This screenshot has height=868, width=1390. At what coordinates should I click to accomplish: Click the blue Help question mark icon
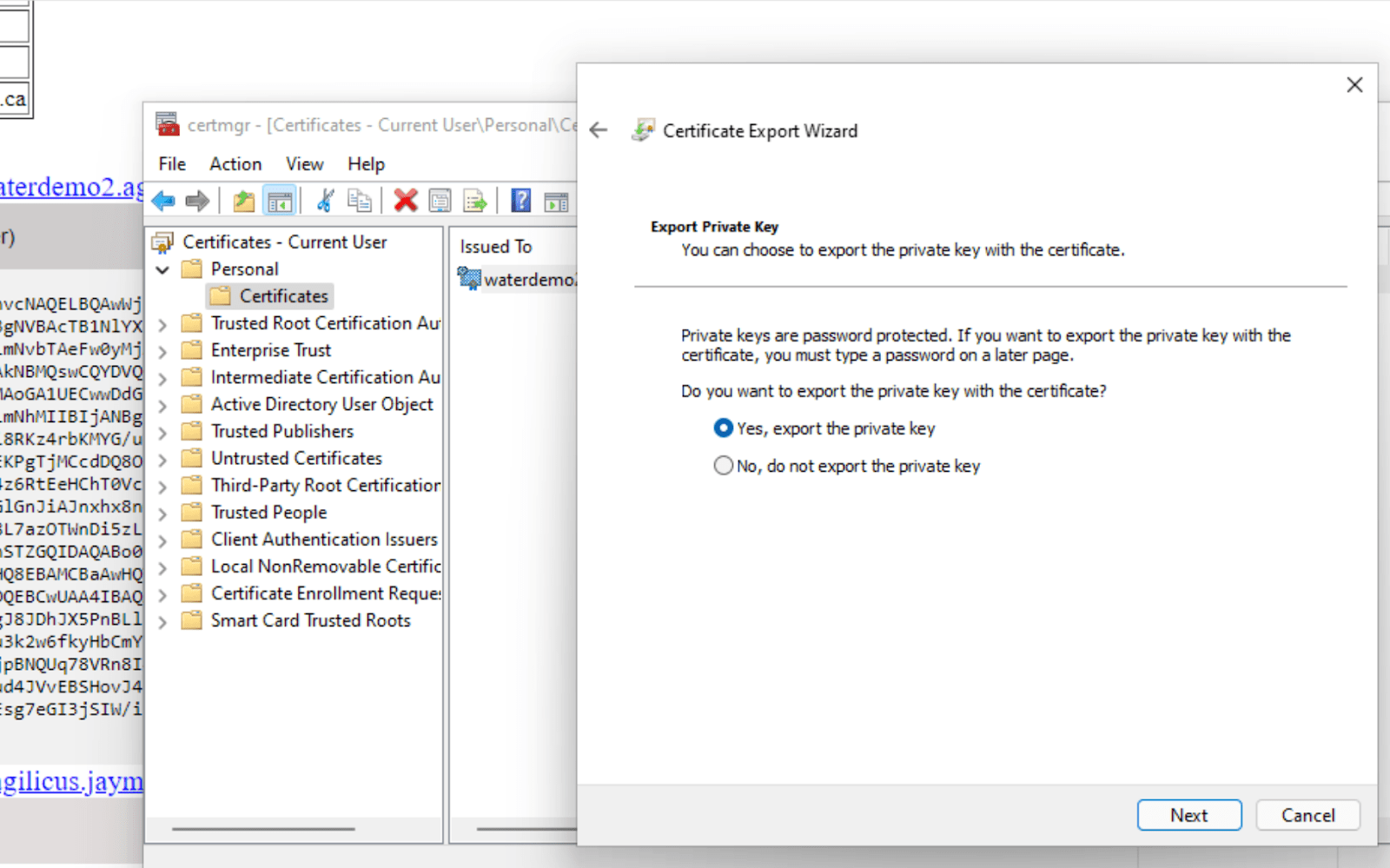tap(520, 202)
